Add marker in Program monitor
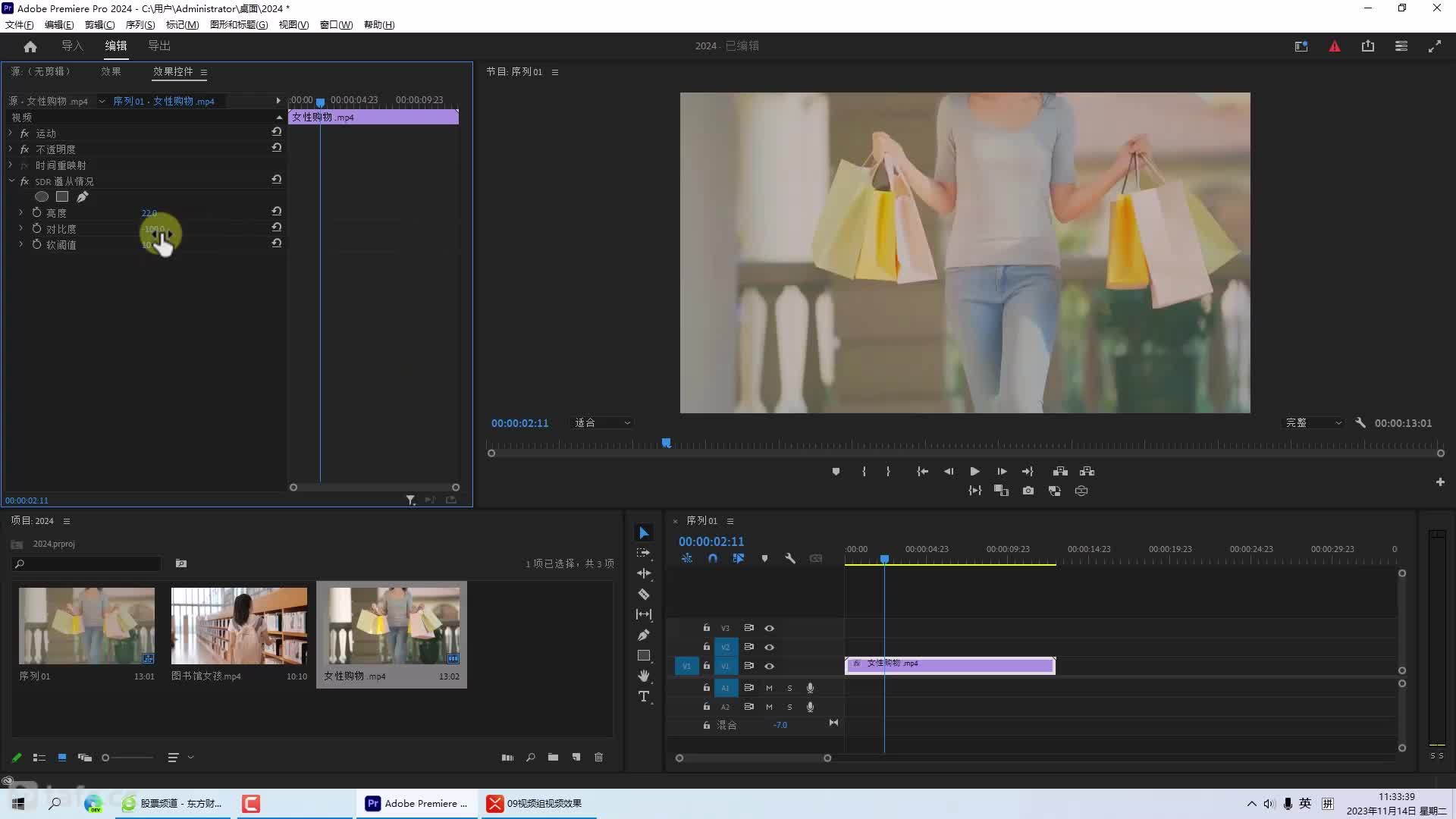 coord(836,472)
